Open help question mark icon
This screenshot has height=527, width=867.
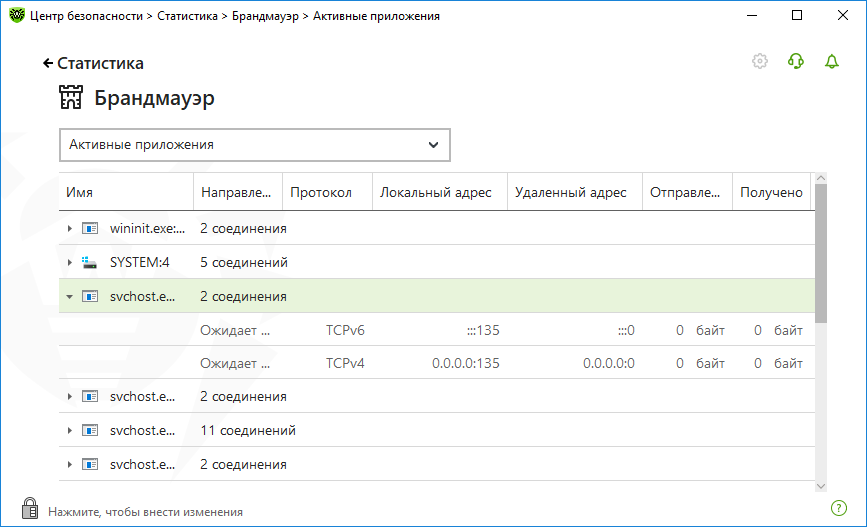(x=839, y=508)
